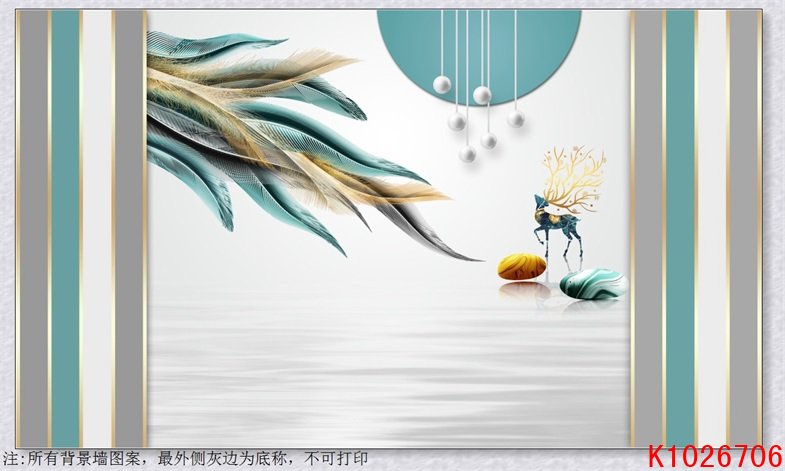Click the teal half-circle at top
This screenshot has height=471, width=785.
coord(479,56)
